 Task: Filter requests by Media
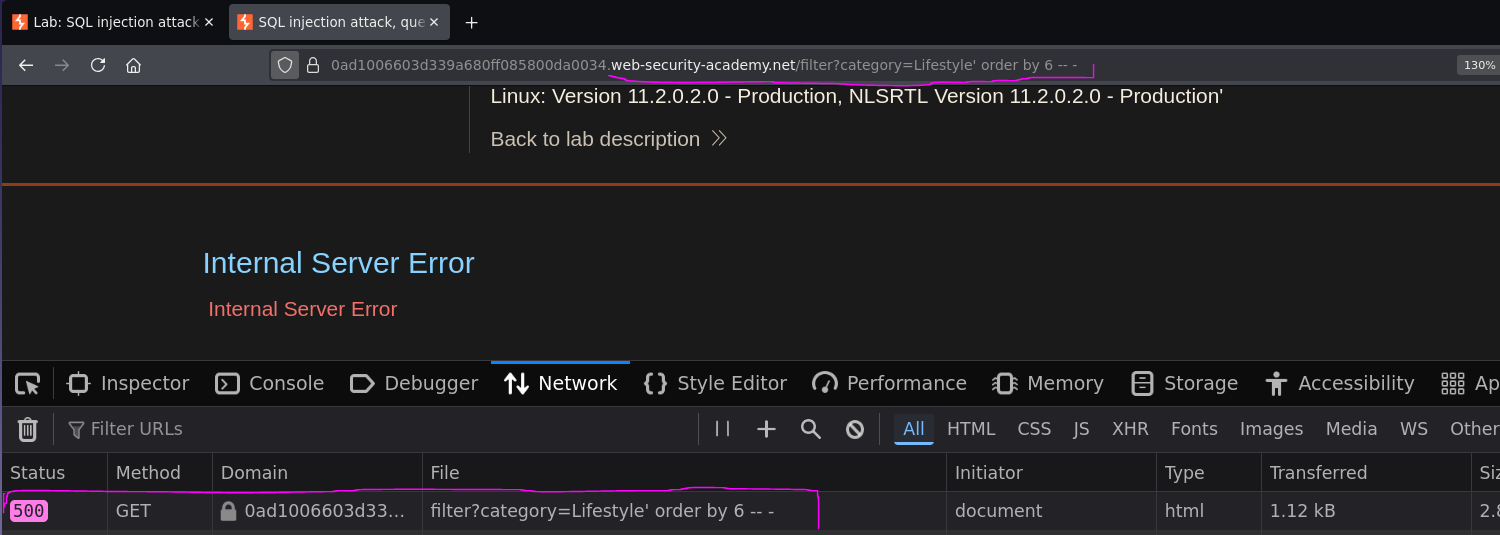(1351, 429)
